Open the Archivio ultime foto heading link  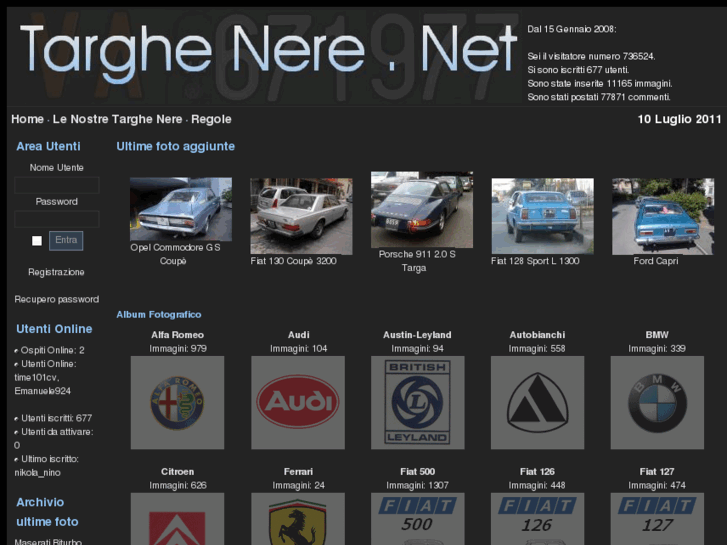pyautogui.click(x=47, y=512)
